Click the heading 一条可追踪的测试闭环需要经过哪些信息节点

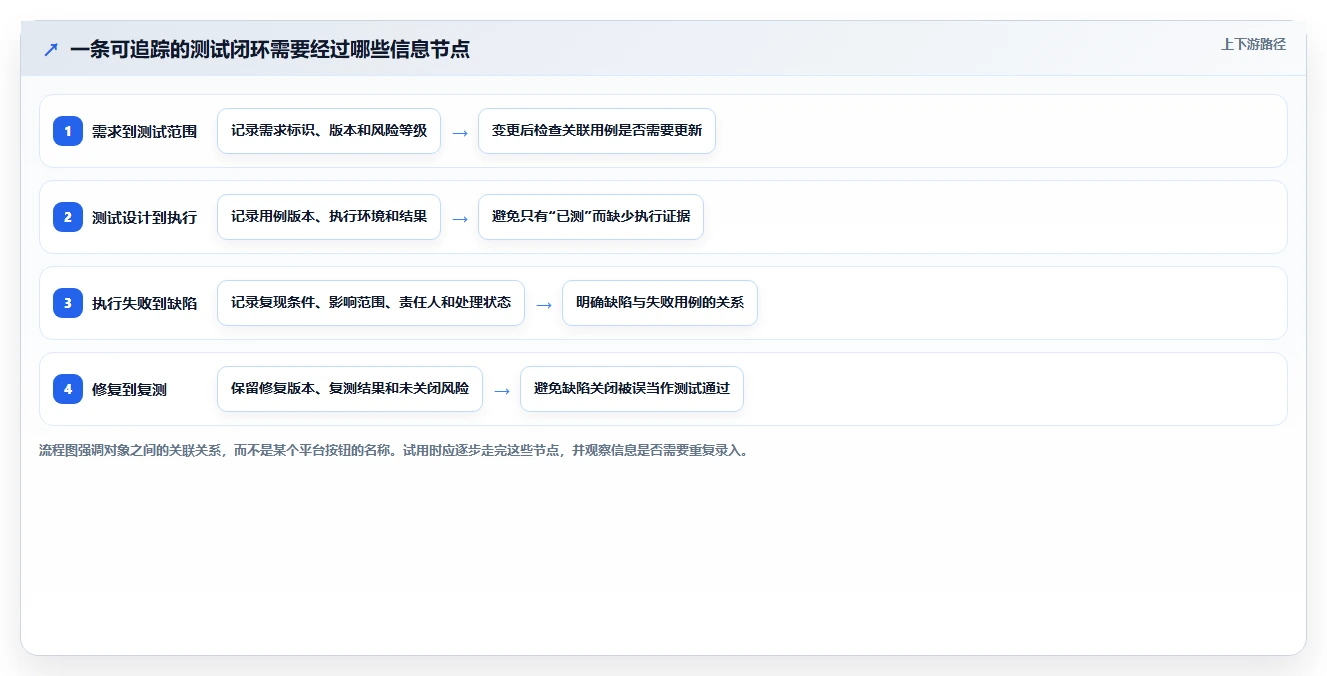coord(270,49)
